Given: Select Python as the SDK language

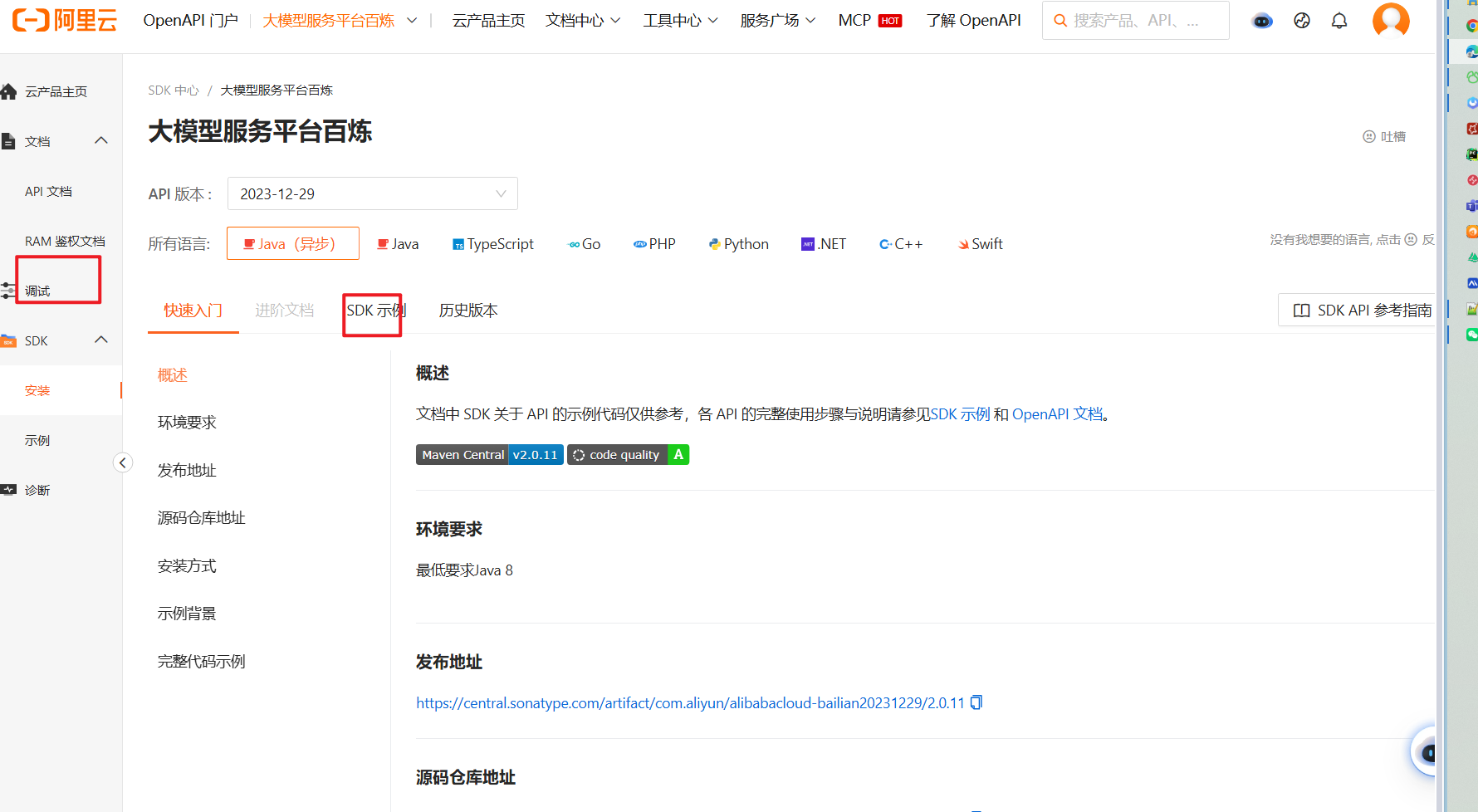Looking at the screenshot, I should [738, 243].
